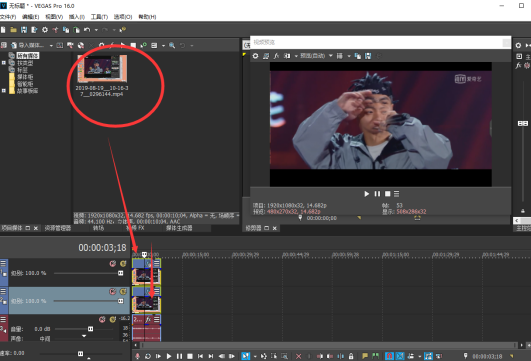Open the 工具(T) menu
The height and width of the screenshot is (361, 531).
click(x=99, y=17)
